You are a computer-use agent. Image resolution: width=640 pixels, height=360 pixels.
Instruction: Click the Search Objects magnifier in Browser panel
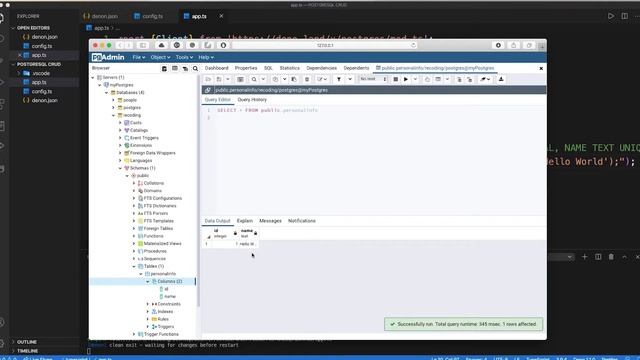pyautogui.click(x=196, y=69)
